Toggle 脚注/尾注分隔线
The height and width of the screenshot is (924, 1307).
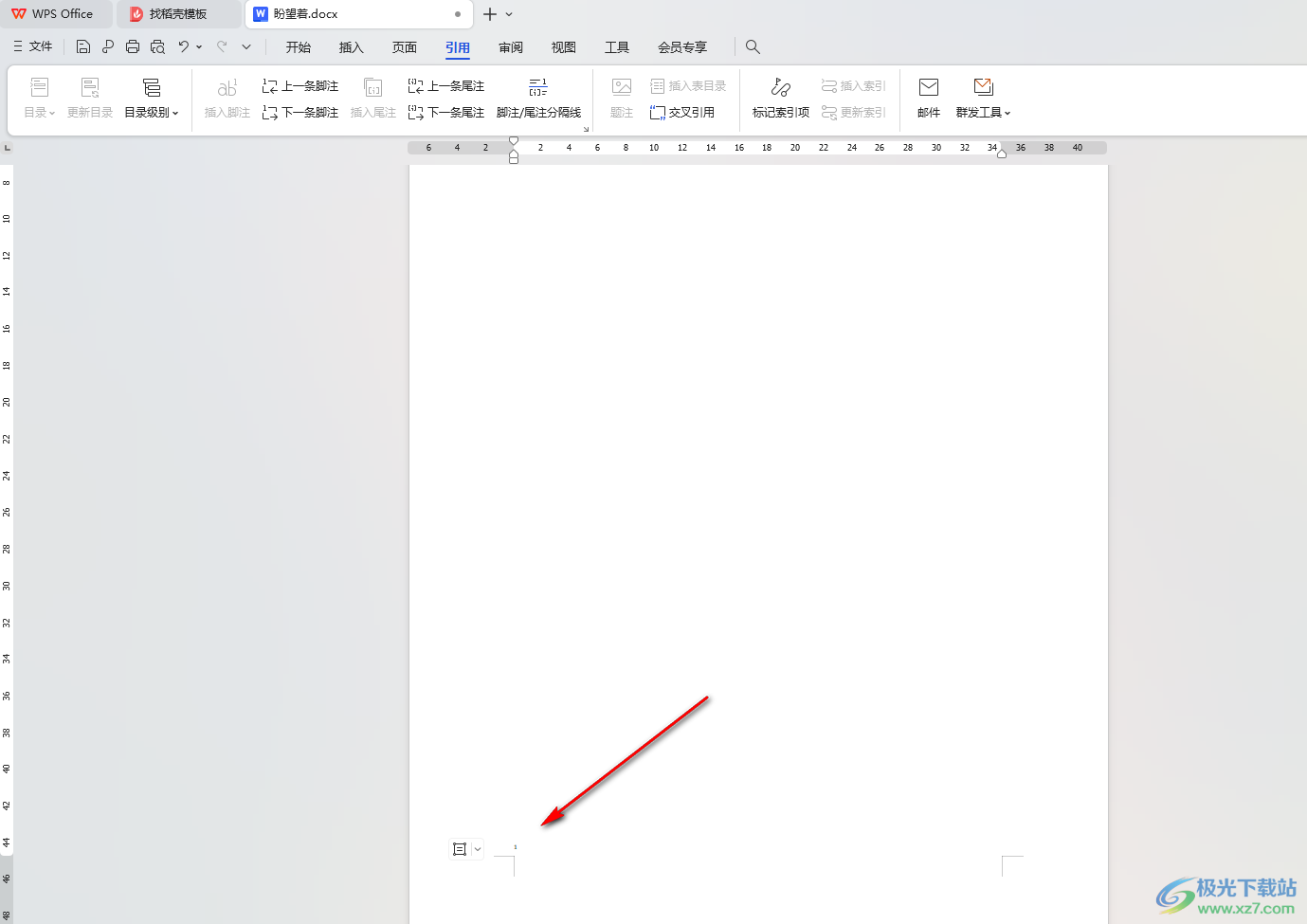[538, 99]
